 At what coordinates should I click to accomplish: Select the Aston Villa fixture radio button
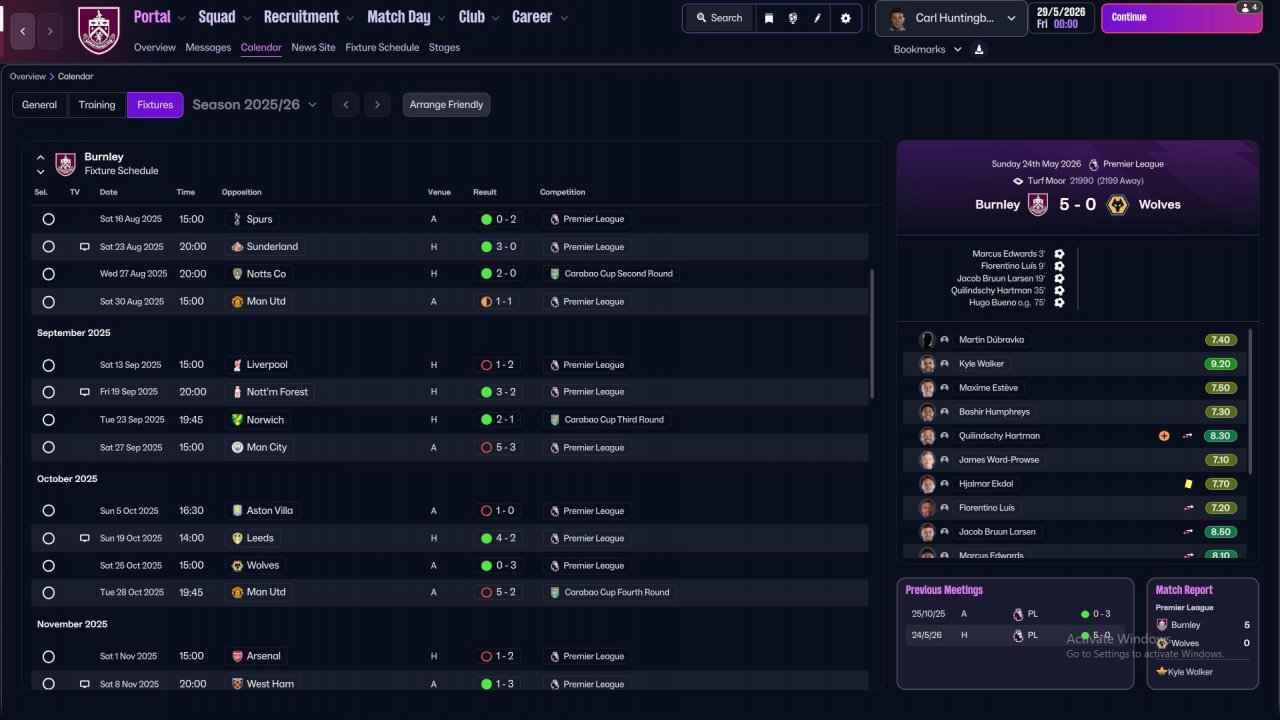48,511
